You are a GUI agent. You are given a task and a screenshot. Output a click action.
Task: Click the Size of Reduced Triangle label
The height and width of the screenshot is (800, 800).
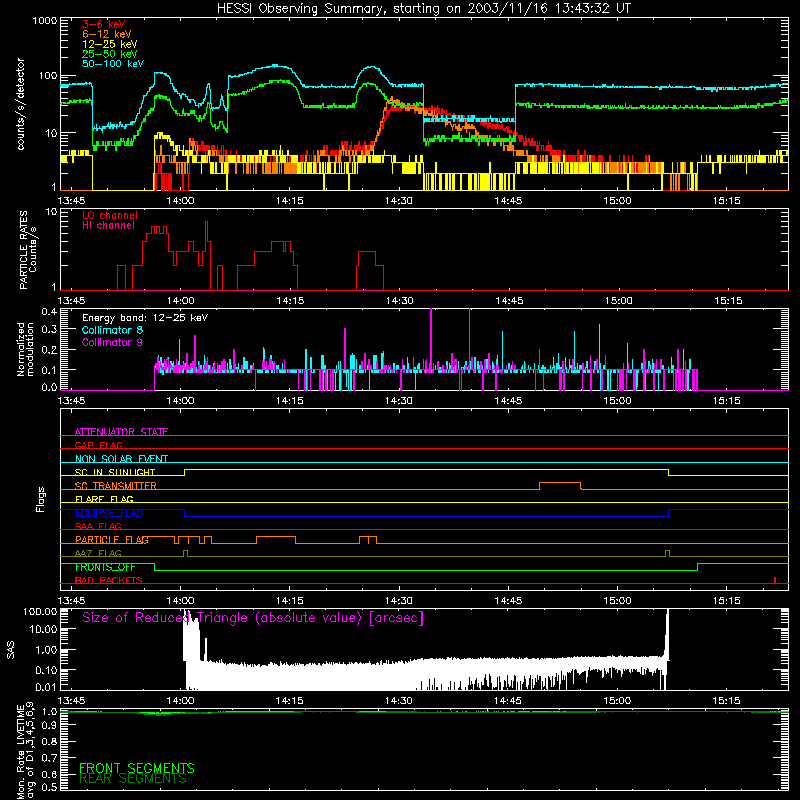click(253, 618)
